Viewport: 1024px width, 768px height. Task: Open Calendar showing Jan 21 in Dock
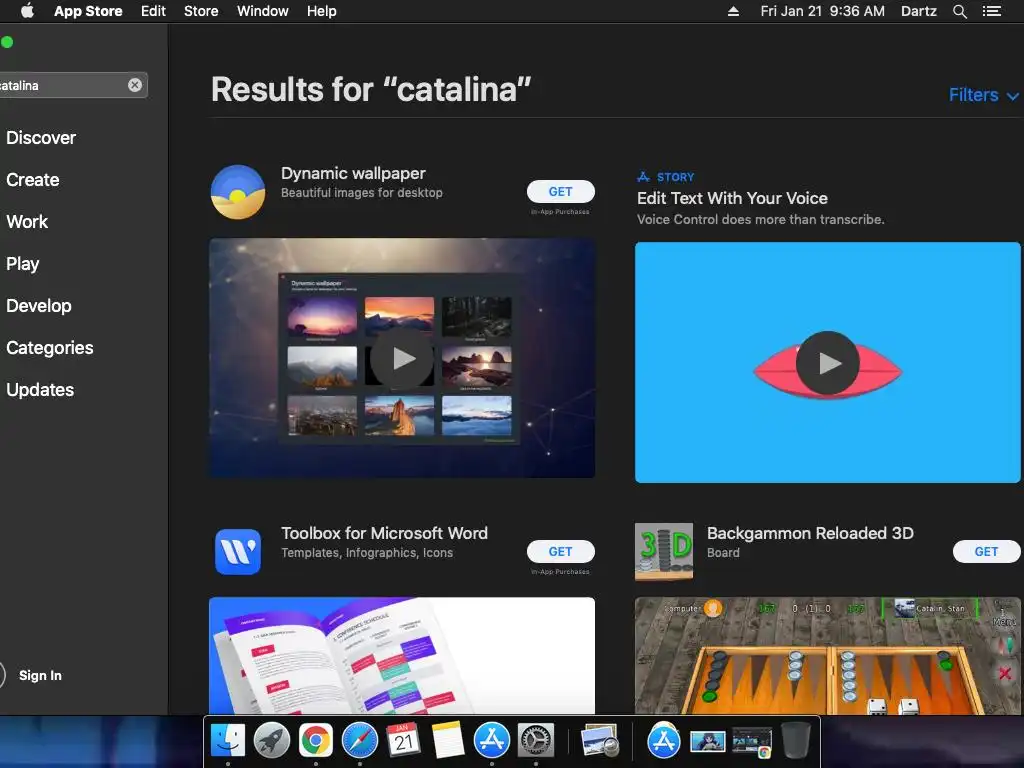click(x=404, y=741)
